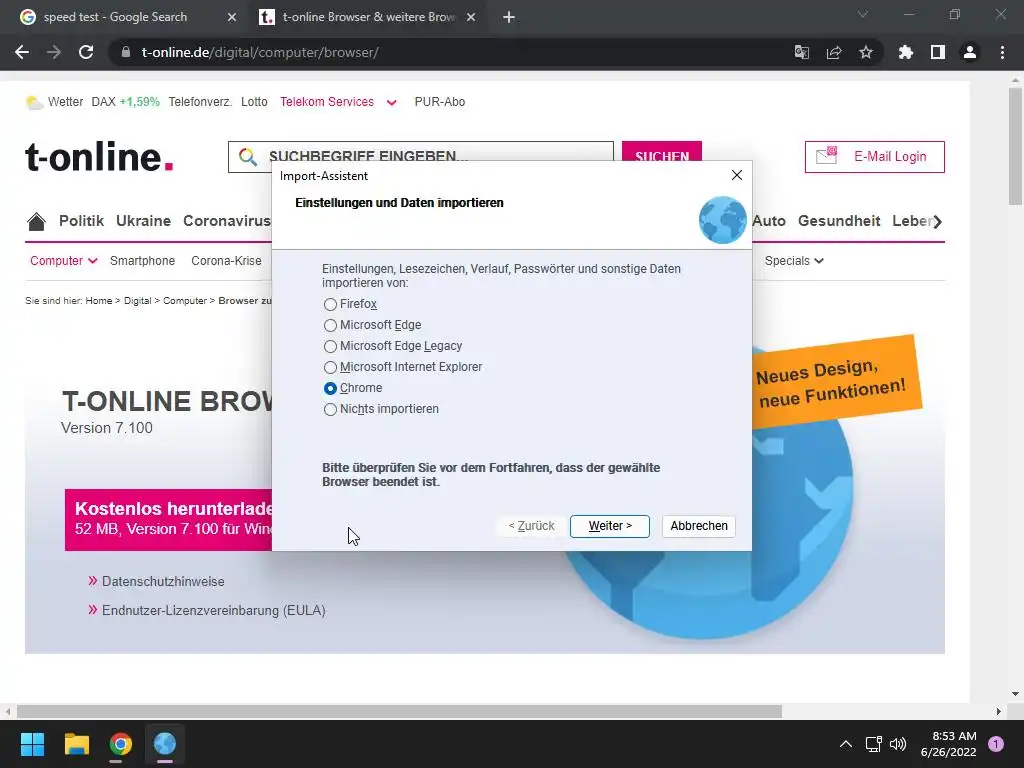
Task: Click the Zurück button
Action: point(531,526)
